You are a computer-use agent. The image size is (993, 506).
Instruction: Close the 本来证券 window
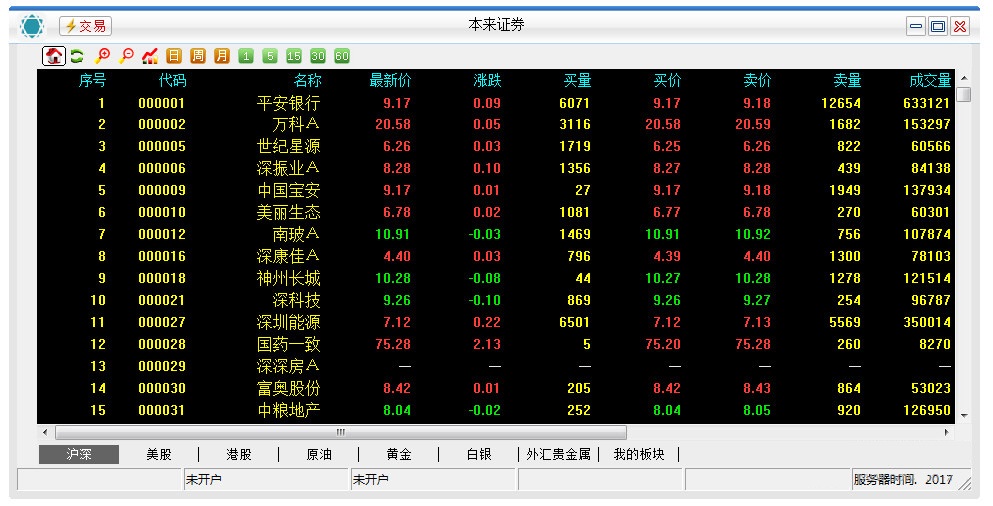(960, 27)
